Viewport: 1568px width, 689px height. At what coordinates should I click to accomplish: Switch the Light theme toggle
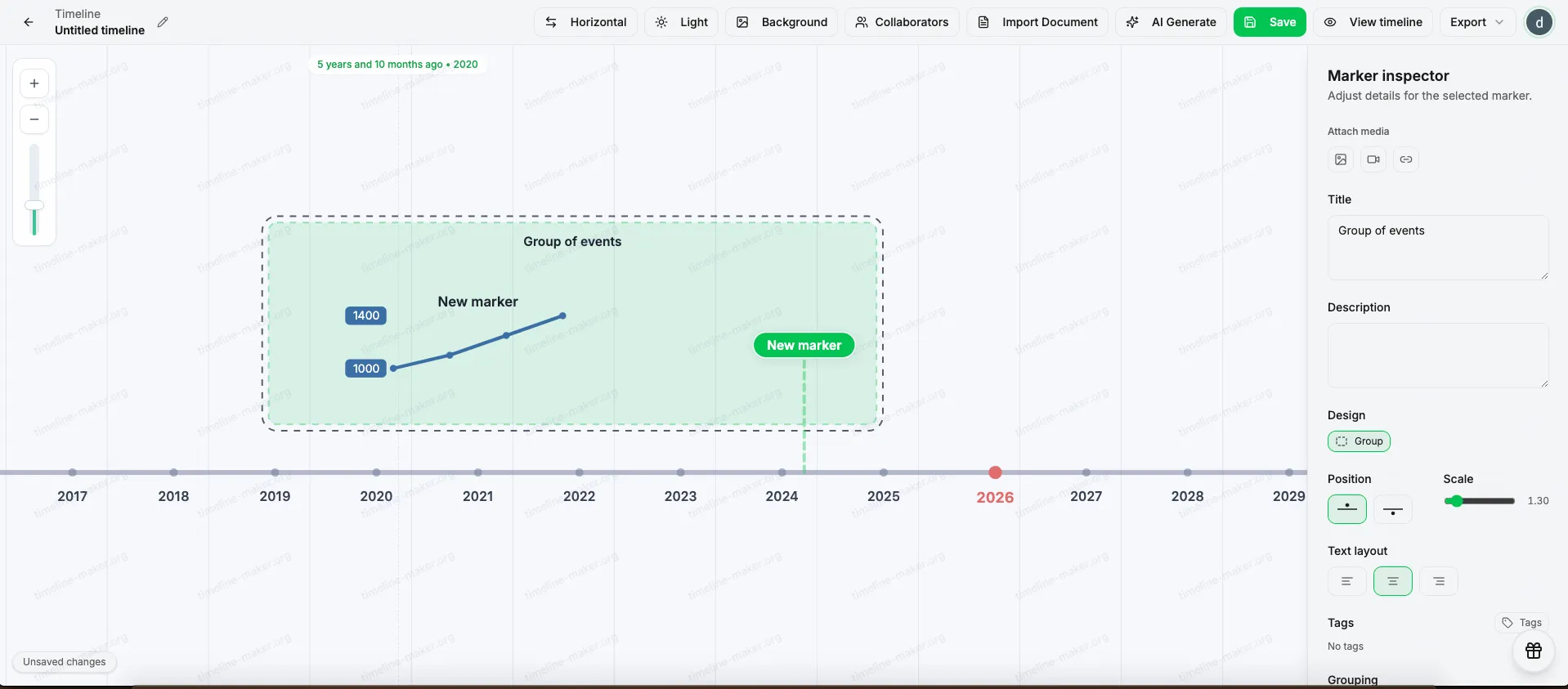click(681, 22)
